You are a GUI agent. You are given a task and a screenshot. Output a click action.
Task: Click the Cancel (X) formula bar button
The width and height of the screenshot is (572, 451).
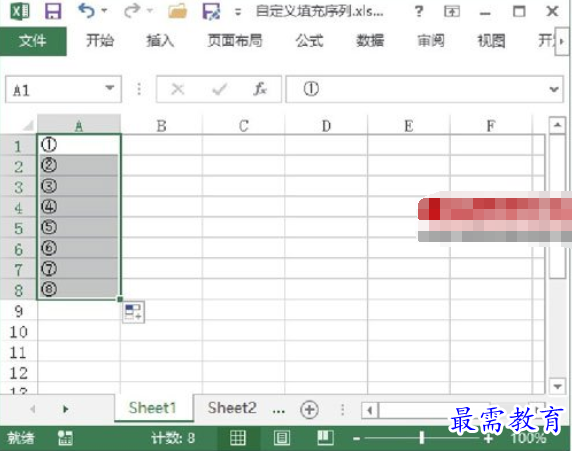click(178, 89)
